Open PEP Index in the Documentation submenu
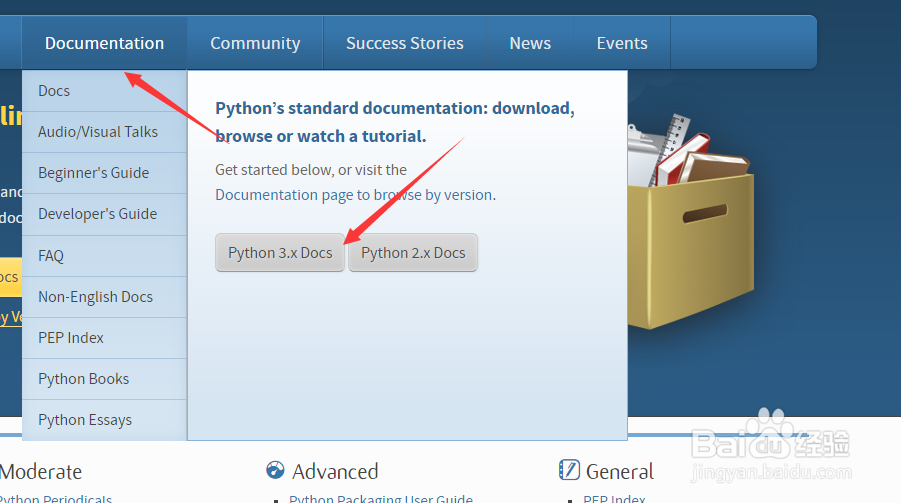 [x=71, y=338]
